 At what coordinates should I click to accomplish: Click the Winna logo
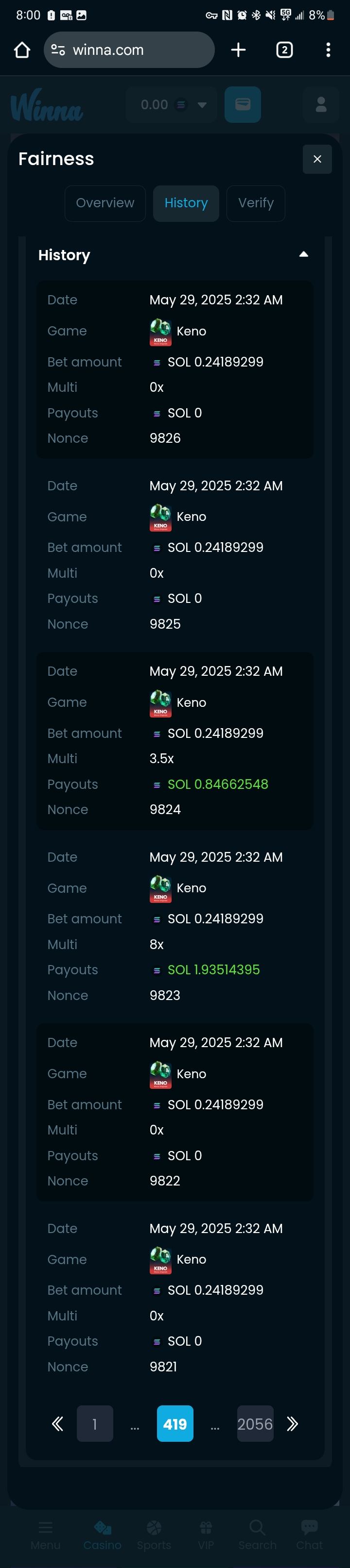(x=47, y=105)
